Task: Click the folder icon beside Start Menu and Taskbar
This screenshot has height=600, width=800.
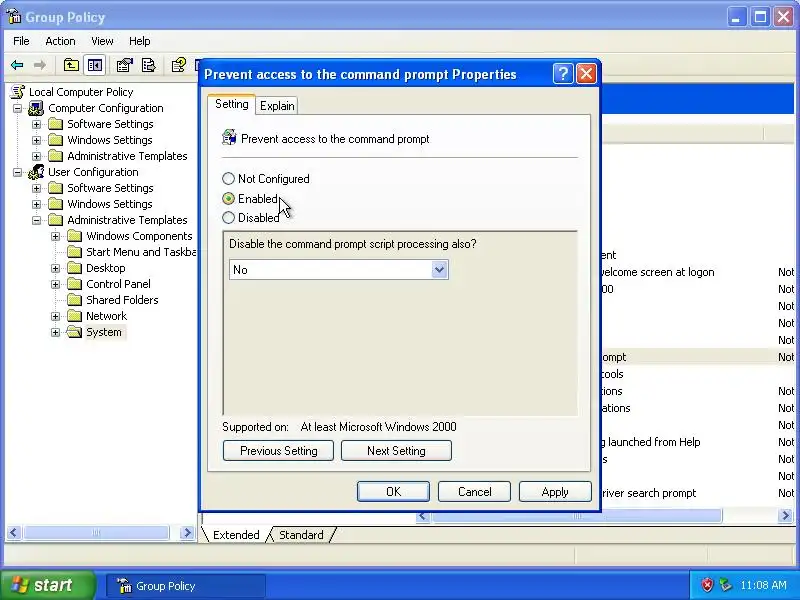Action: click(x=74, y=252)
